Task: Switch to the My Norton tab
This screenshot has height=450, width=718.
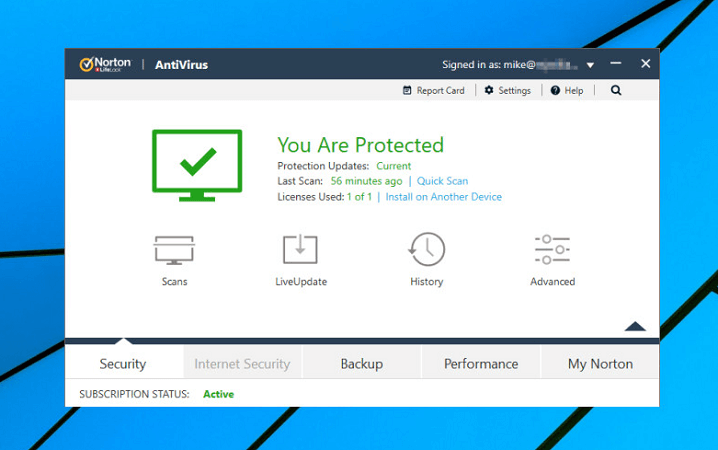Action: coord(600,364)
